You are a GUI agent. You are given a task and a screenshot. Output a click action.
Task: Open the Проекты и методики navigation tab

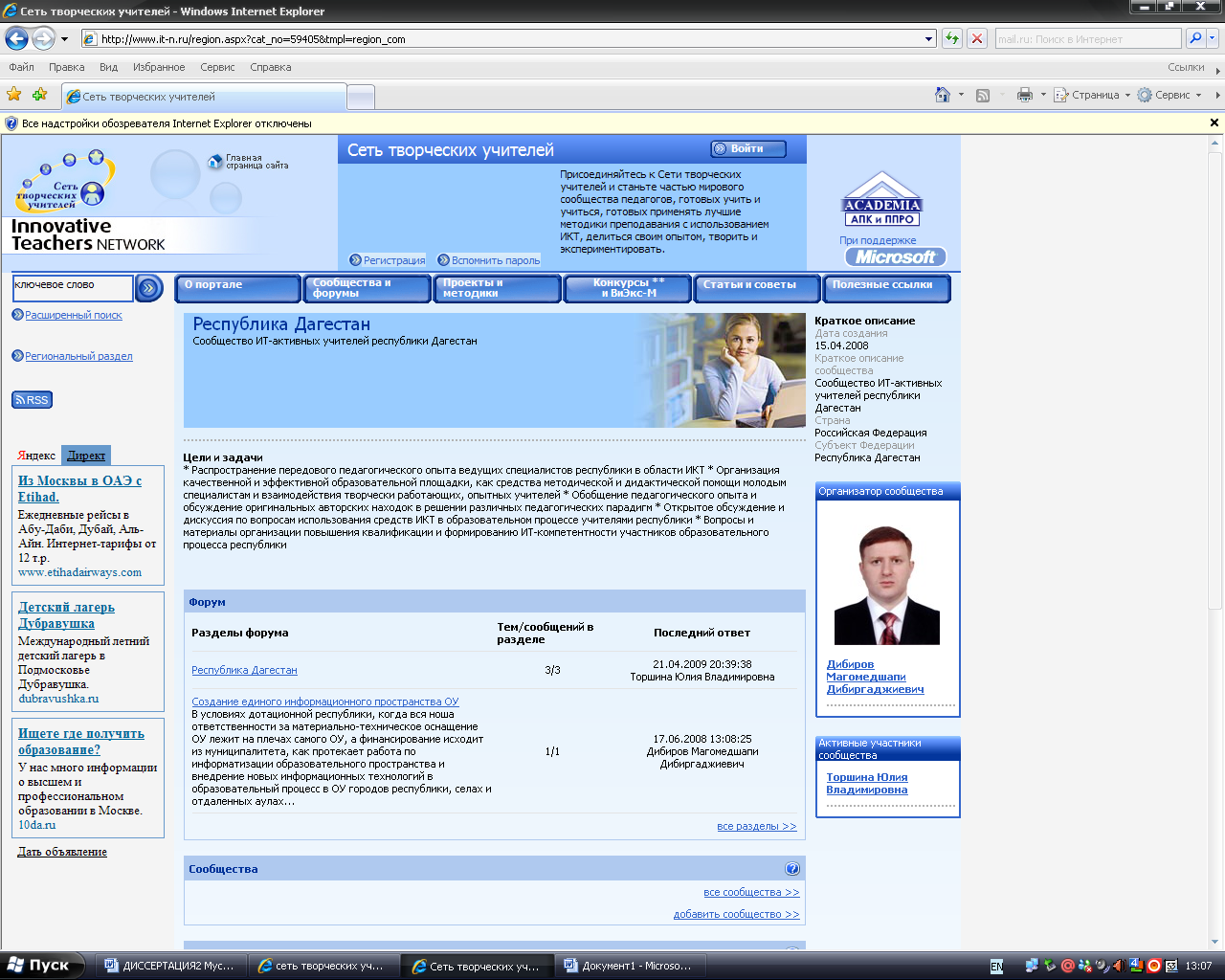[x=499, y=288]
